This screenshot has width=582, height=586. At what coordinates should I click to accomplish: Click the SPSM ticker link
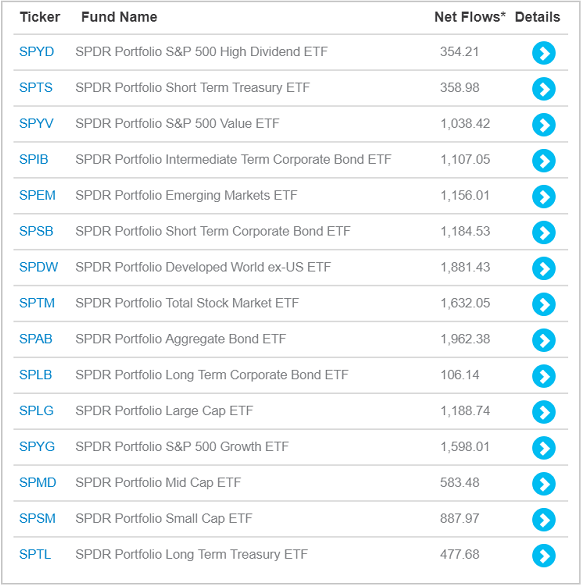[37, 518]
